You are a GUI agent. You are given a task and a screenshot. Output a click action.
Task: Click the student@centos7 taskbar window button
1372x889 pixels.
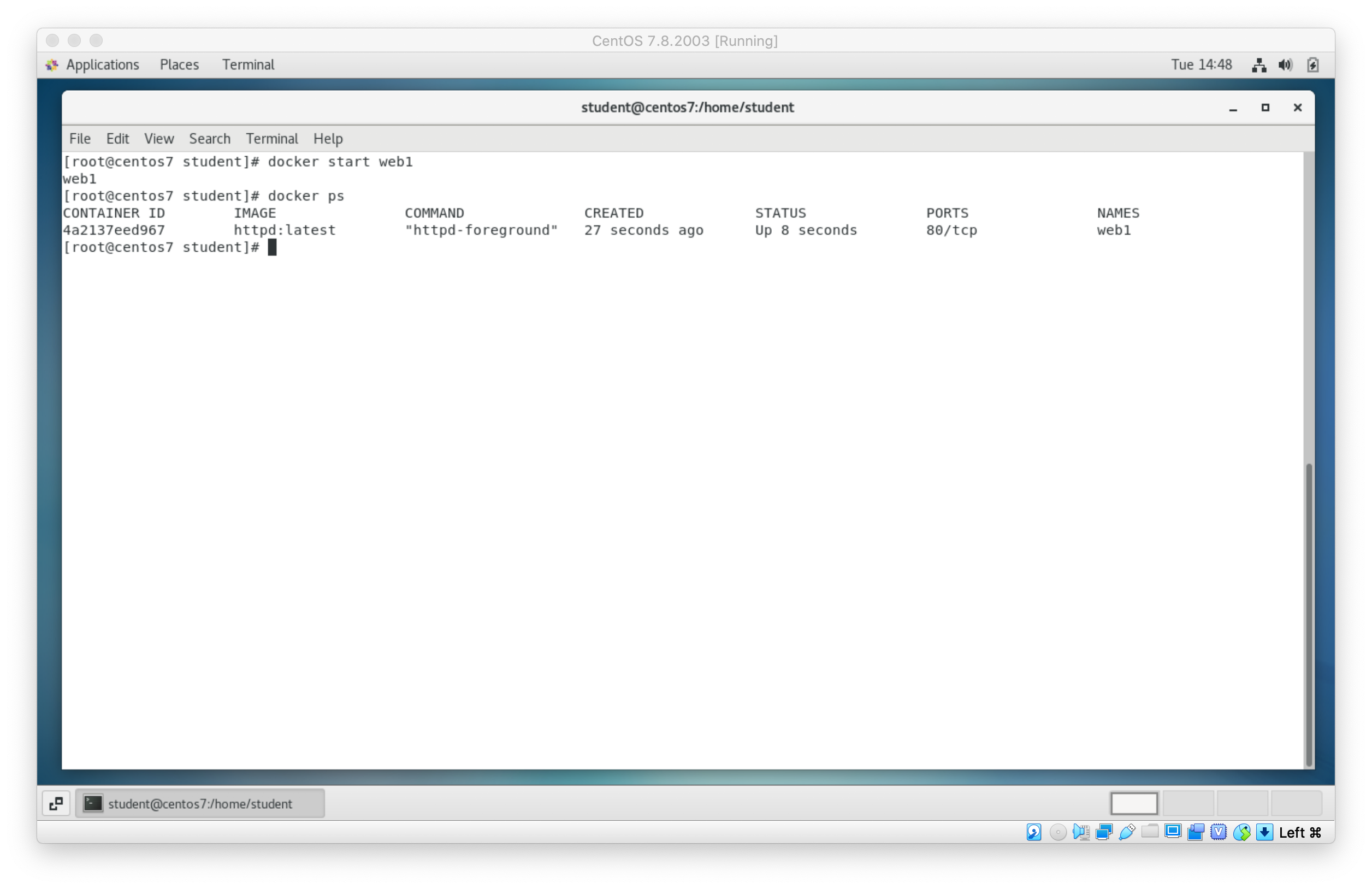[x=199, y=803]
